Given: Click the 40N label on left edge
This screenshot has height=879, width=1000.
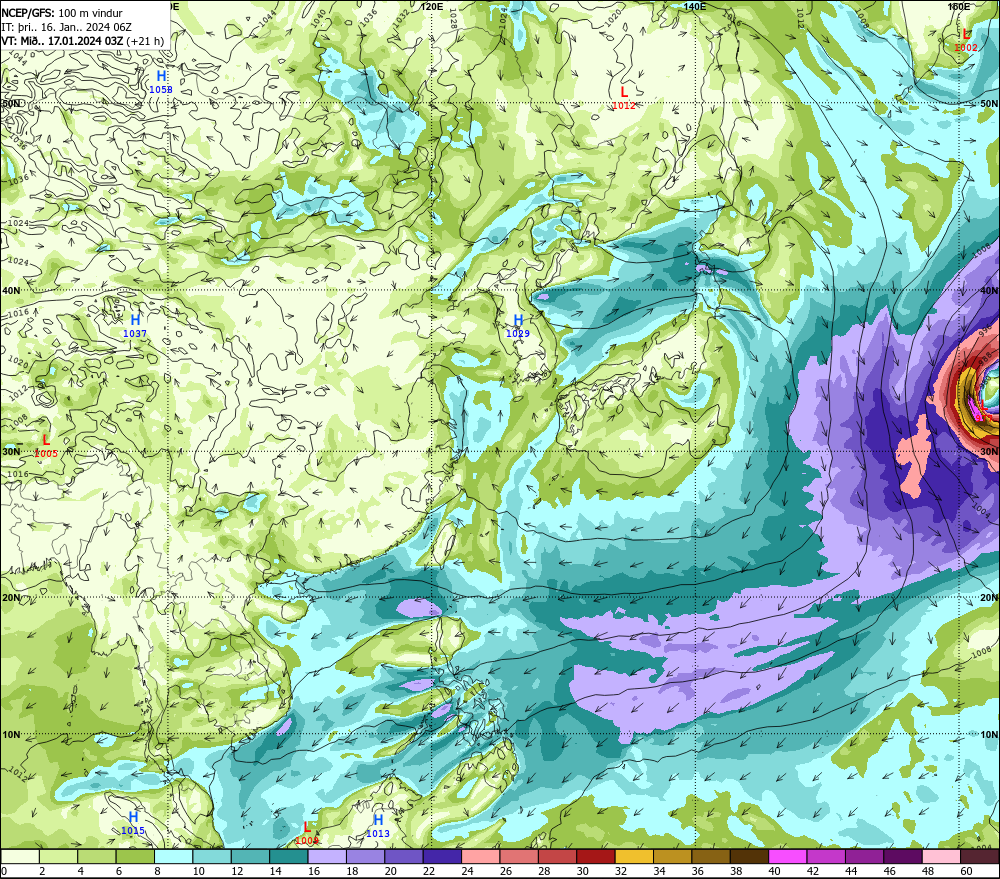Looking at the screenshot, I should coord(11,290).
